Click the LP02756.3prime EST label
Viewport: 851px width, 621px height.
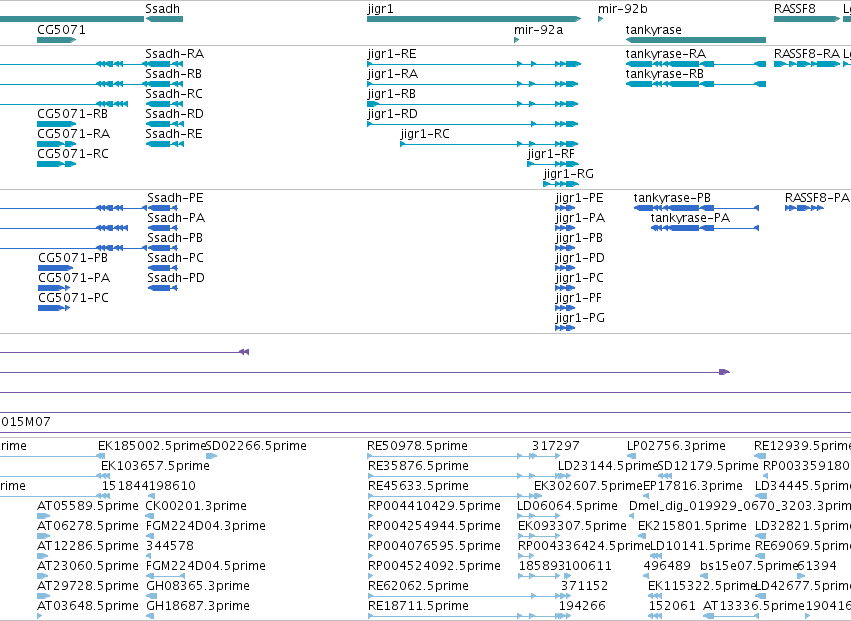[x=676, y=446]
